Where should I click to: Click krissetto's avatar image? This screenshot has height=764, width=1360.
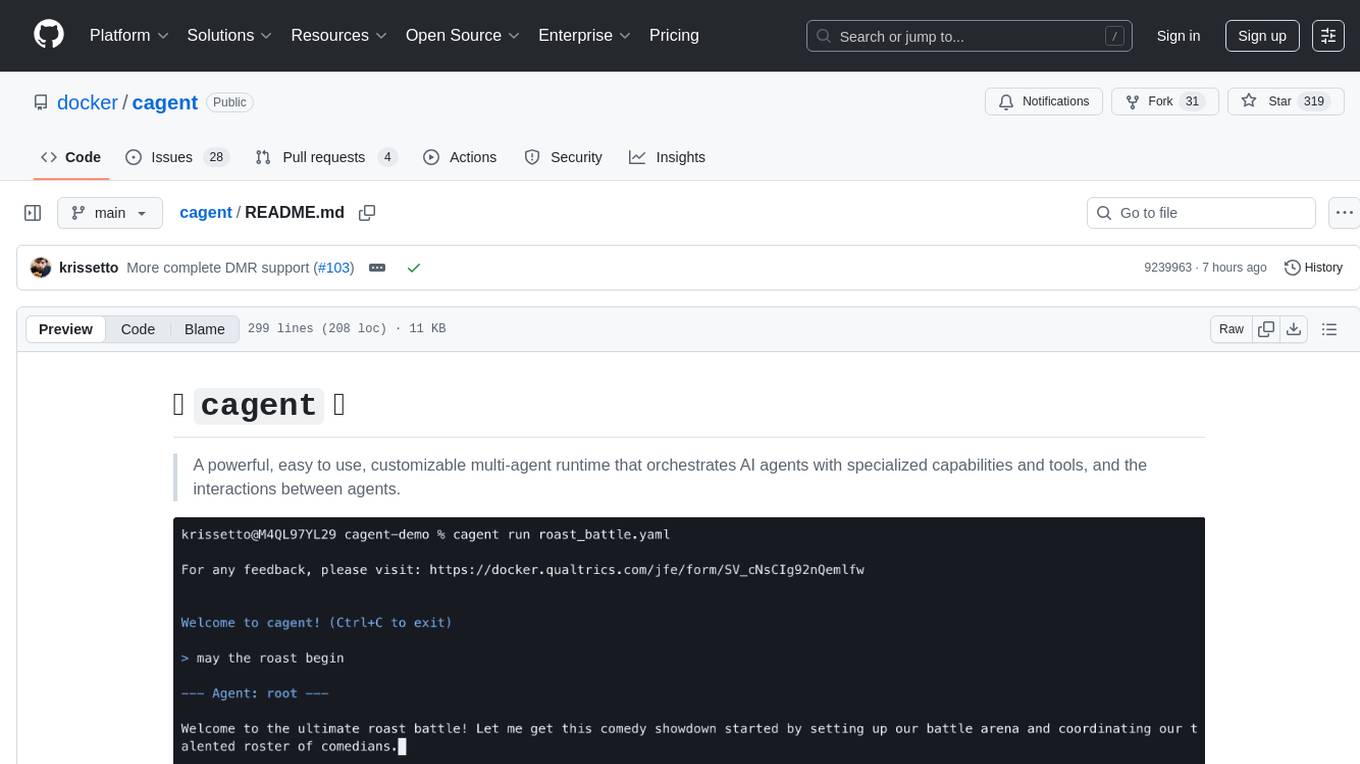tap(41, 267)
